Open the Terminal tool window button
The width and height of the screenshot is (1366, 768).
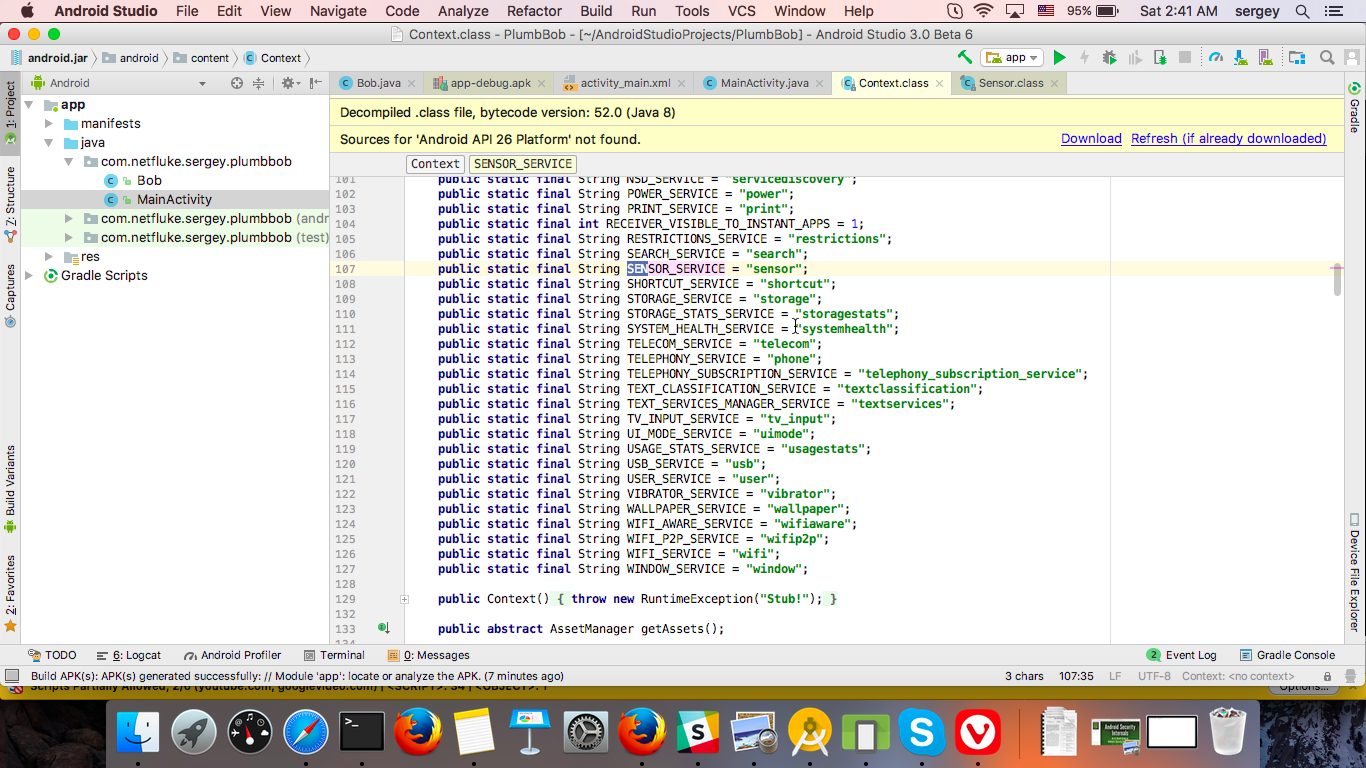pos(334,655)
